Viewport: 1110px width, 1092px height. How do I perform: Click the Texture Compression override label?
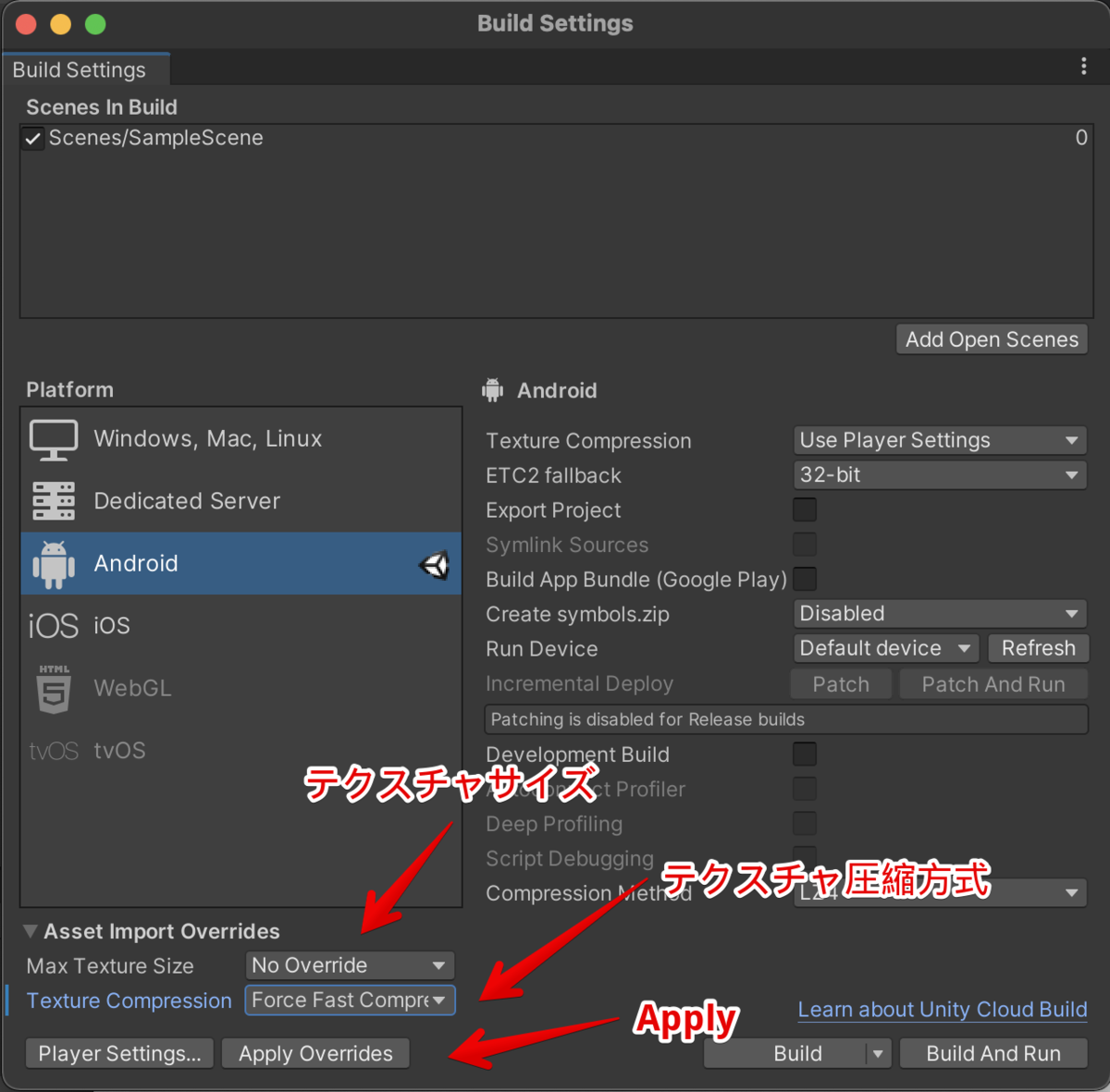point(129,1000)
